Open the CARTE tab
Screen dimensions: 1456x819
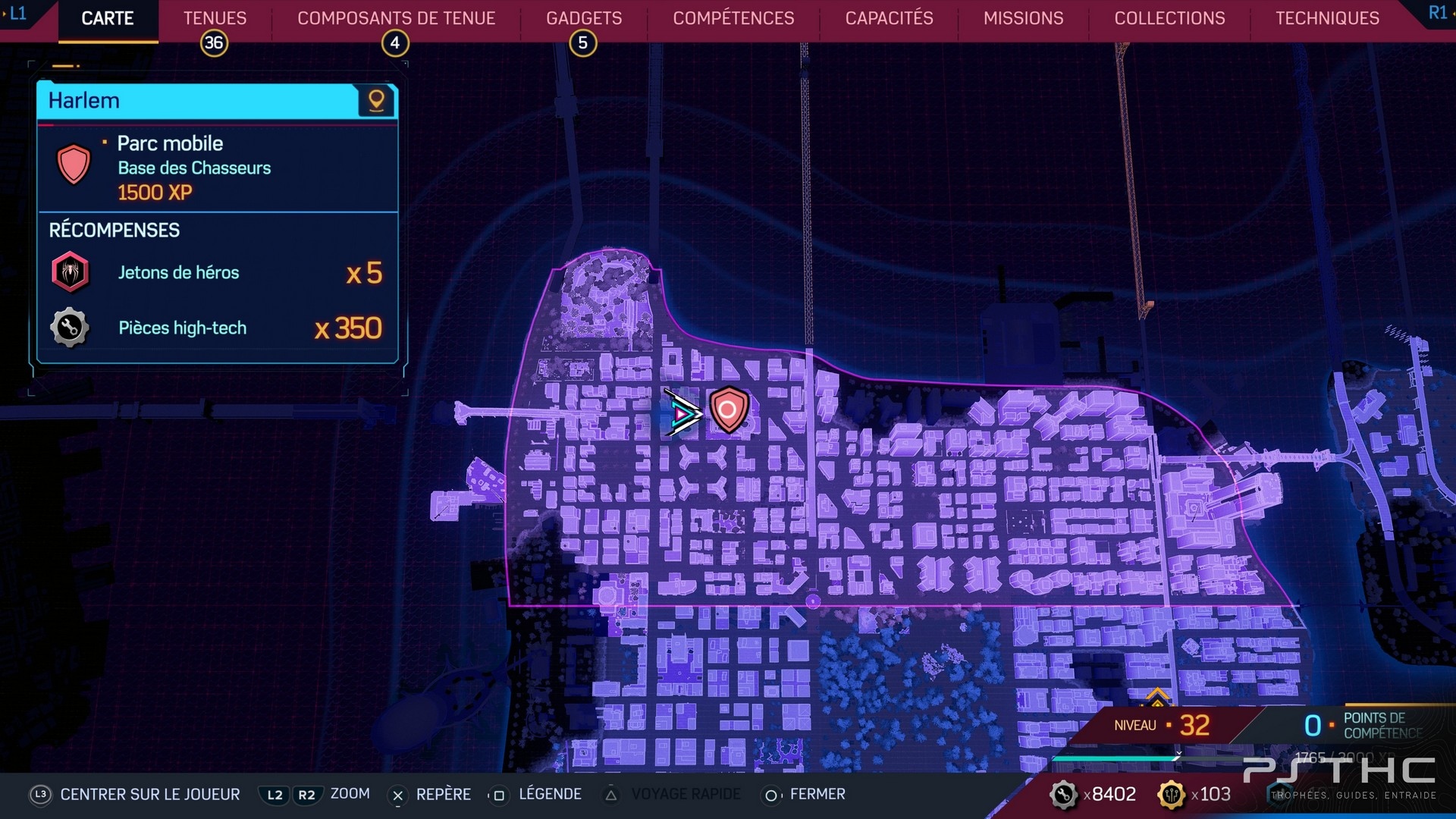coord(107,18)
